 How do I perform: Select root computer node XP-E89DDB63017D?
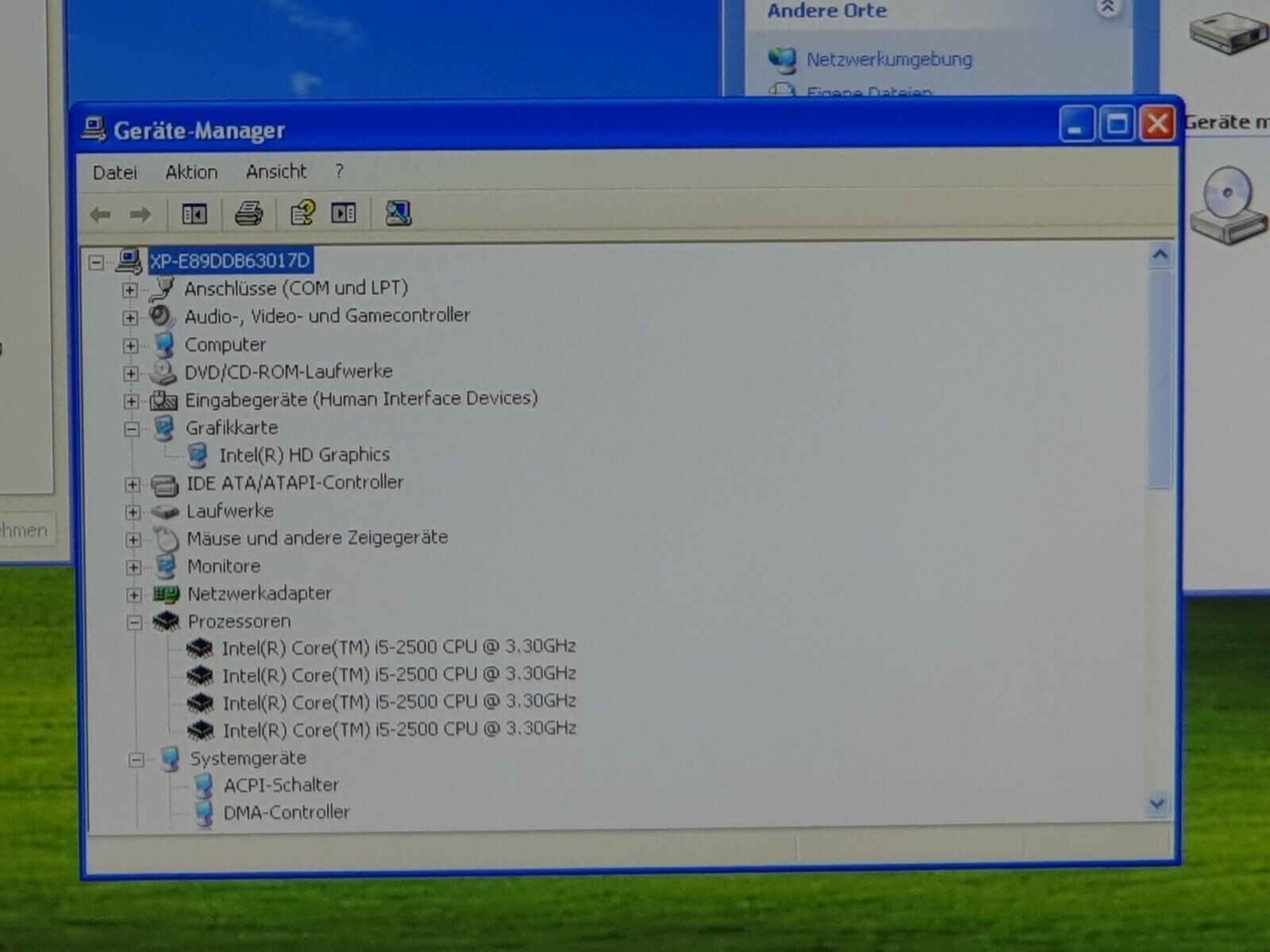click(230, 261)
